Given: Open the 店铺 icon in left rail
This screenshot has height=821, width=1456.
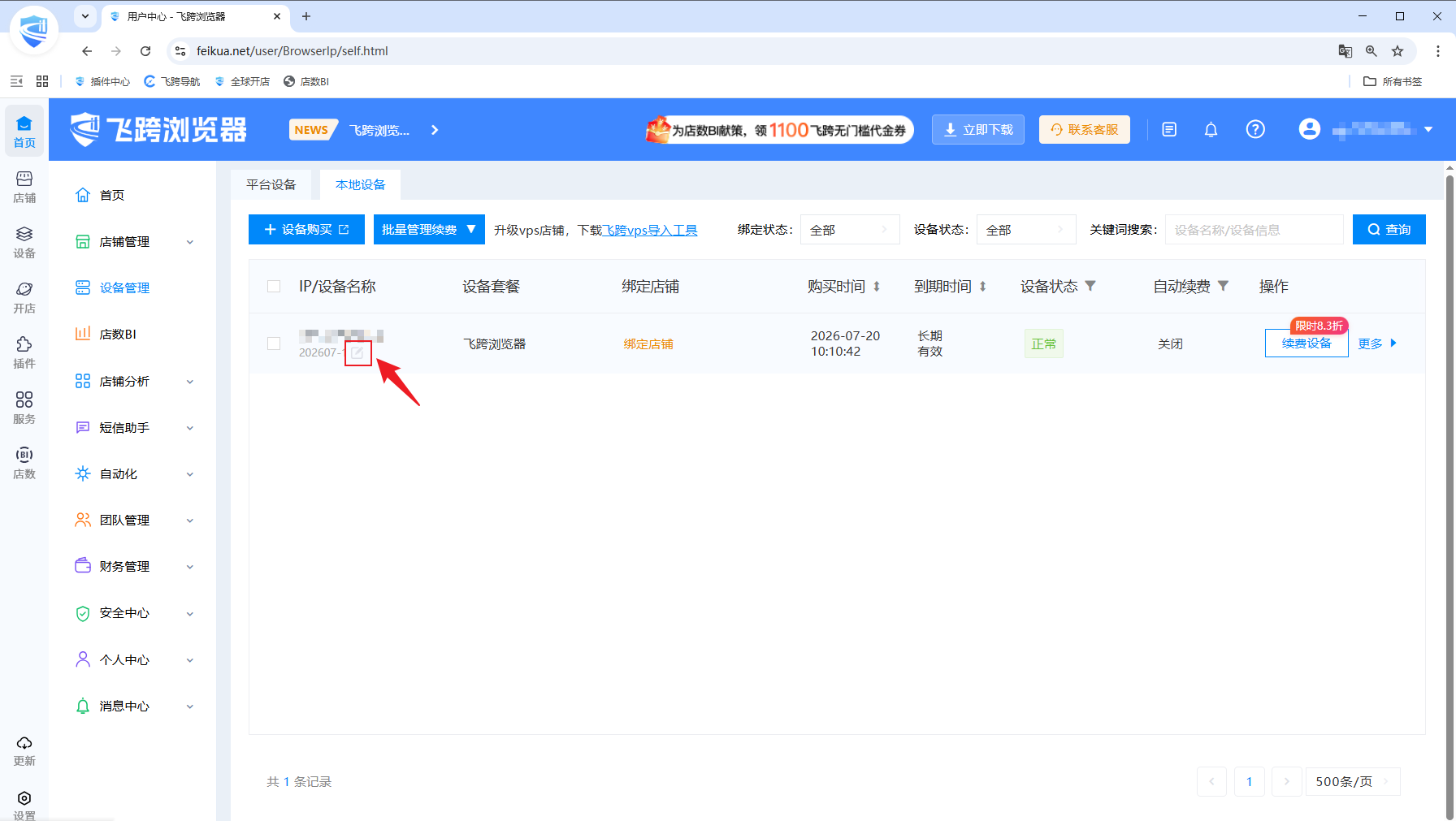Looking at the screenshot, I should coord(24,187).
